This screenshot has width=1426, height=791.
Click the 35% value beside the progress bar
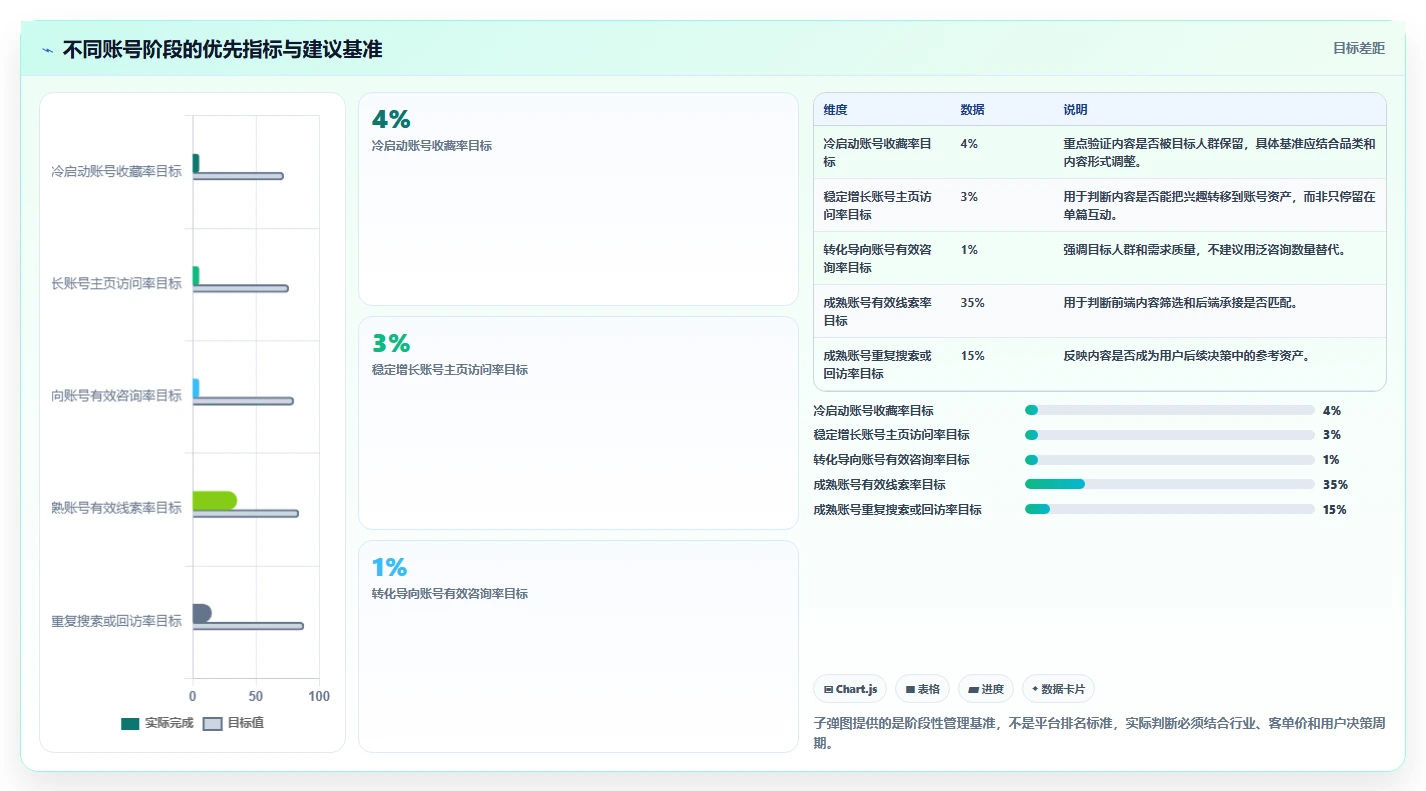(x=1335, y=485)
